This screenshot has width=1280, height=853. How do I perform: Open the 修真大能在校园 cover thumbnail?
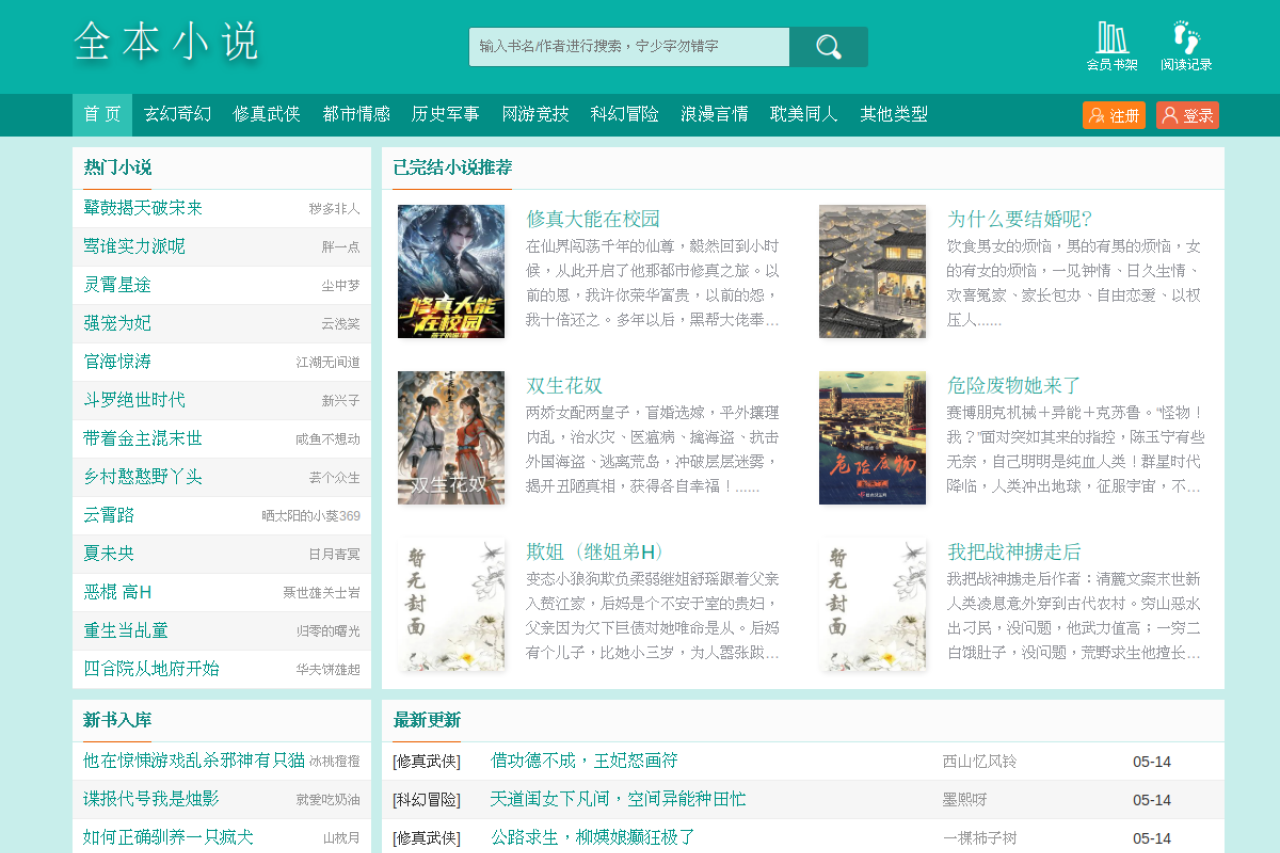[x=451, y=271]
